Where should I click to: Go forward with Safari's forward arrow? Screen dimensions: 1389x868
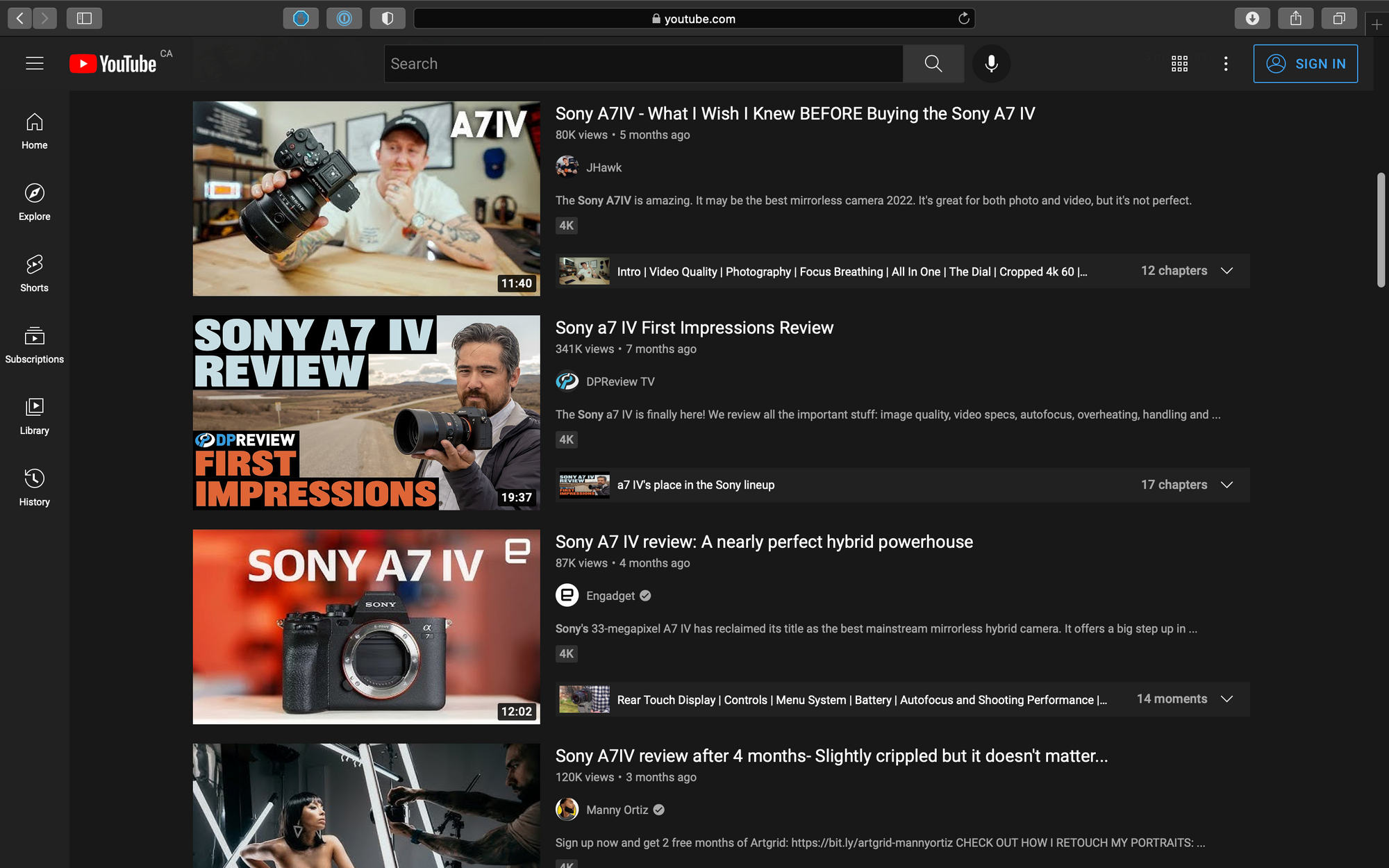point(45,18)
